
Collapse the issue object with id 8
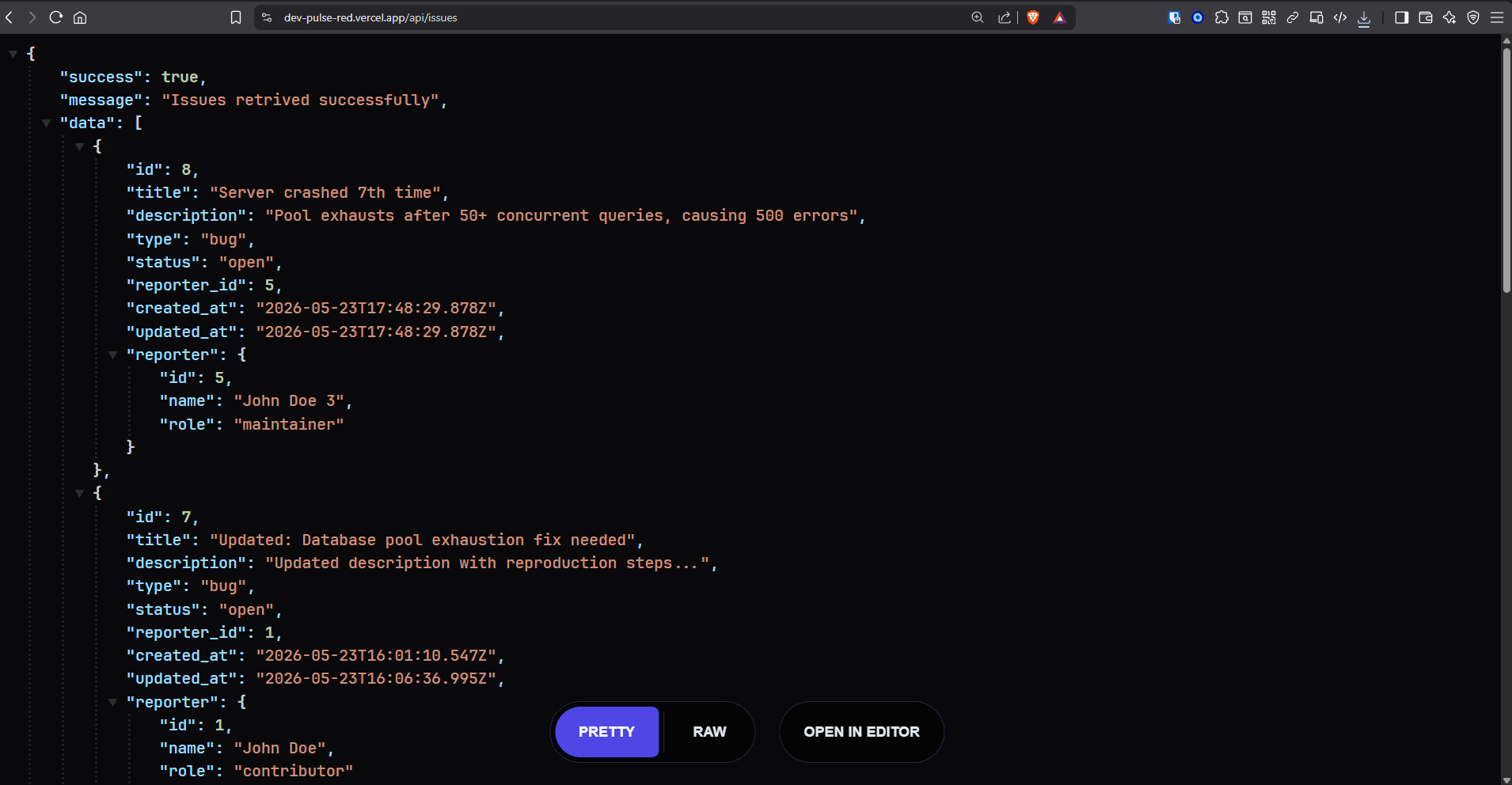click(79, 146)
